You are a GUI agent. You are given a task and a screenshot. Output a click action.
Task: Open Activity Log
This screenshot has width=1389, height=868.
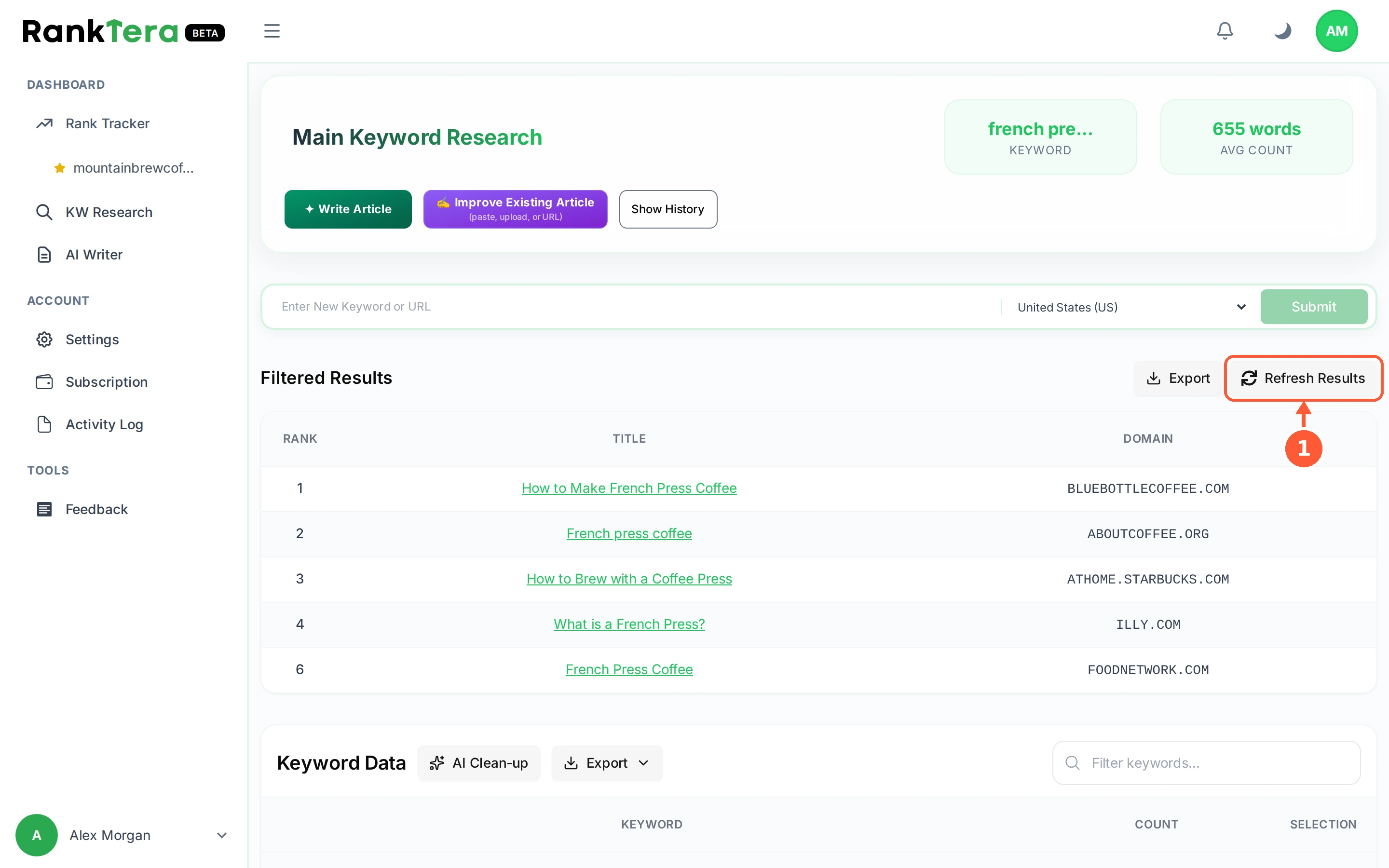click(105, 424)
